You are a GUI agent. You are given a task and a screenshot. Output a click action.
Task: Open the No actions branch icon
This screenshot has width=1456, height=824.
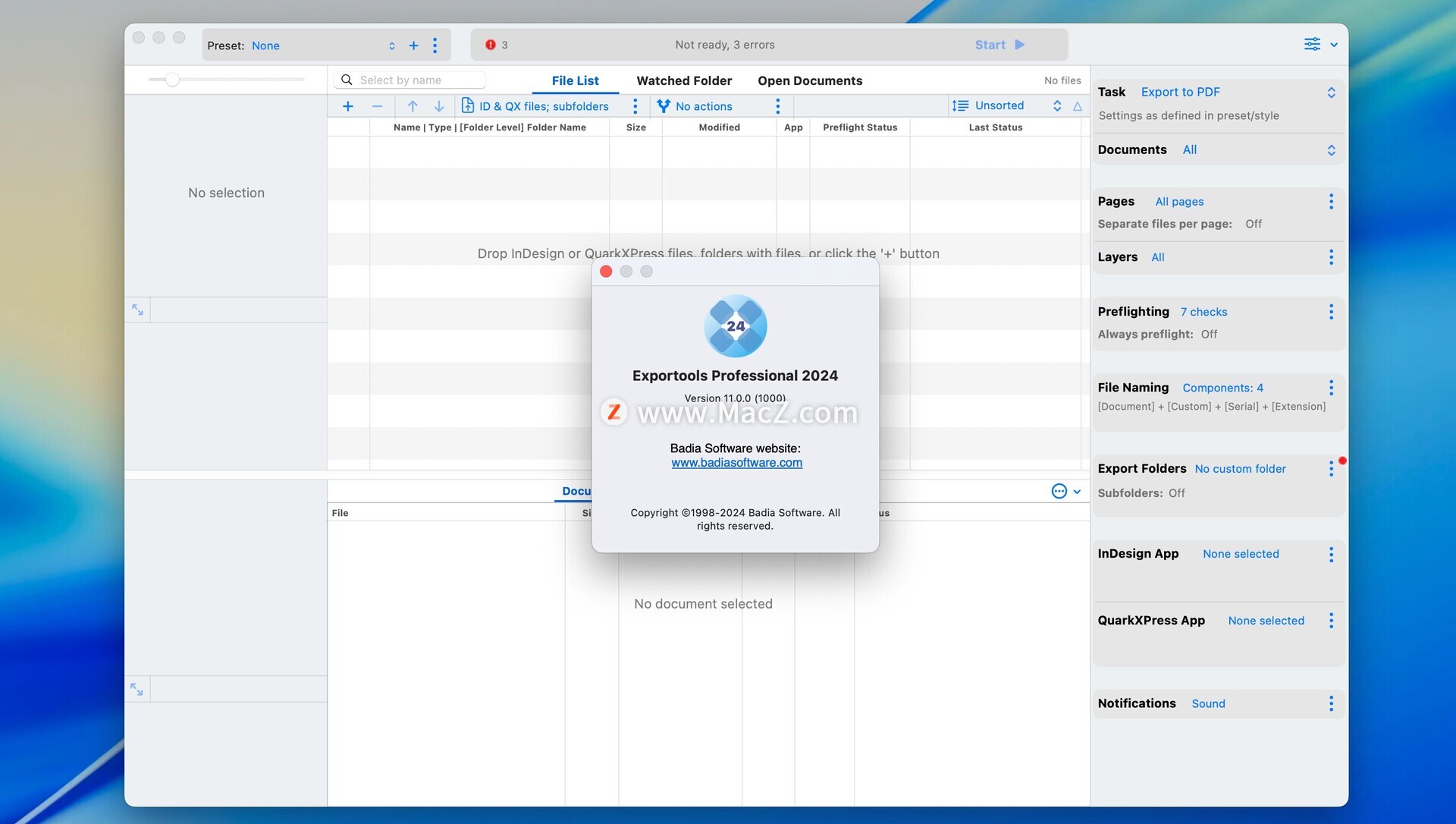(x=664, y=106)
